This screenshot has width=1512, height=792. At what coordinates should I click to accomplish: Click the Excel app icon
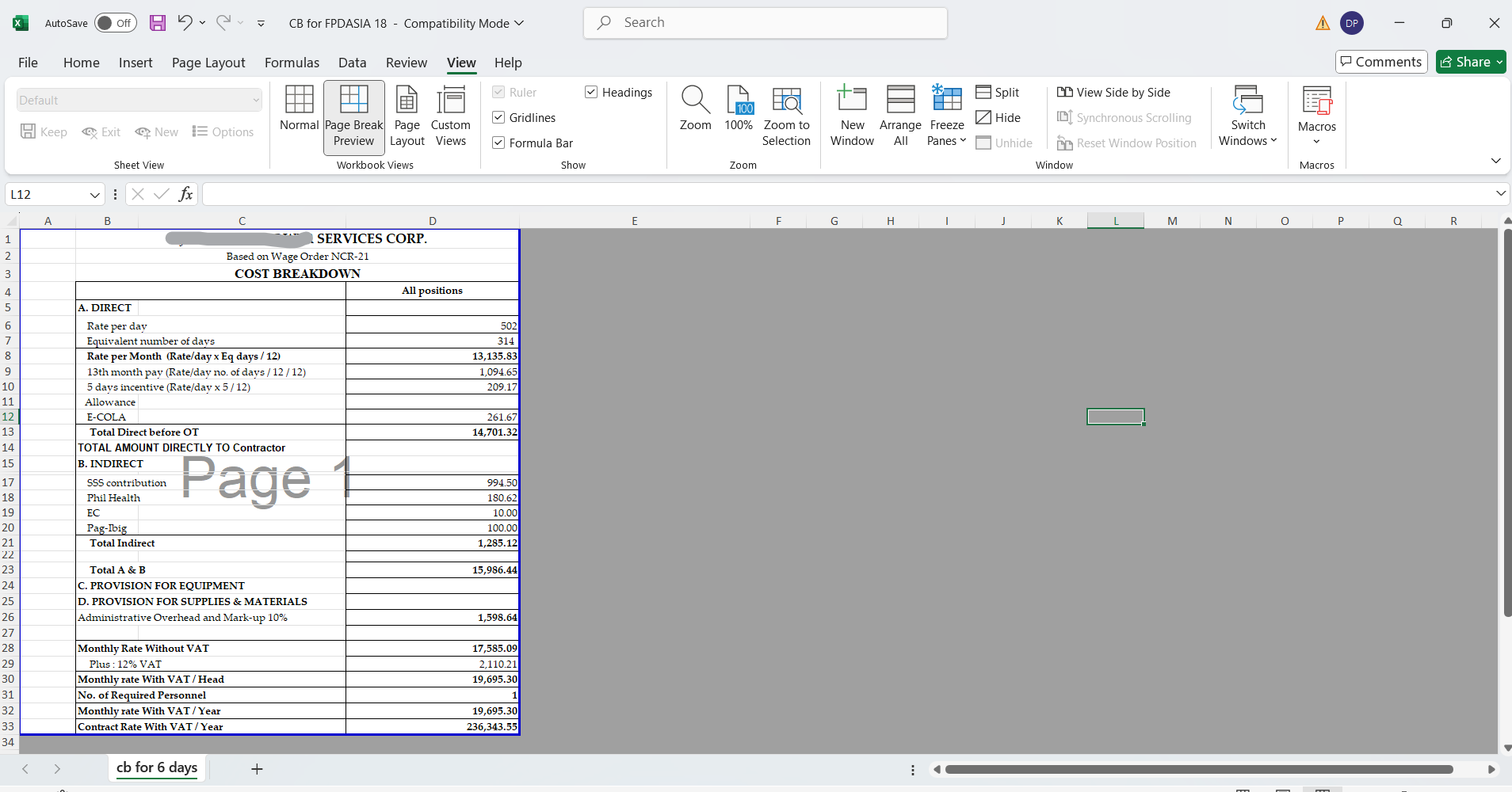point(21,23)
